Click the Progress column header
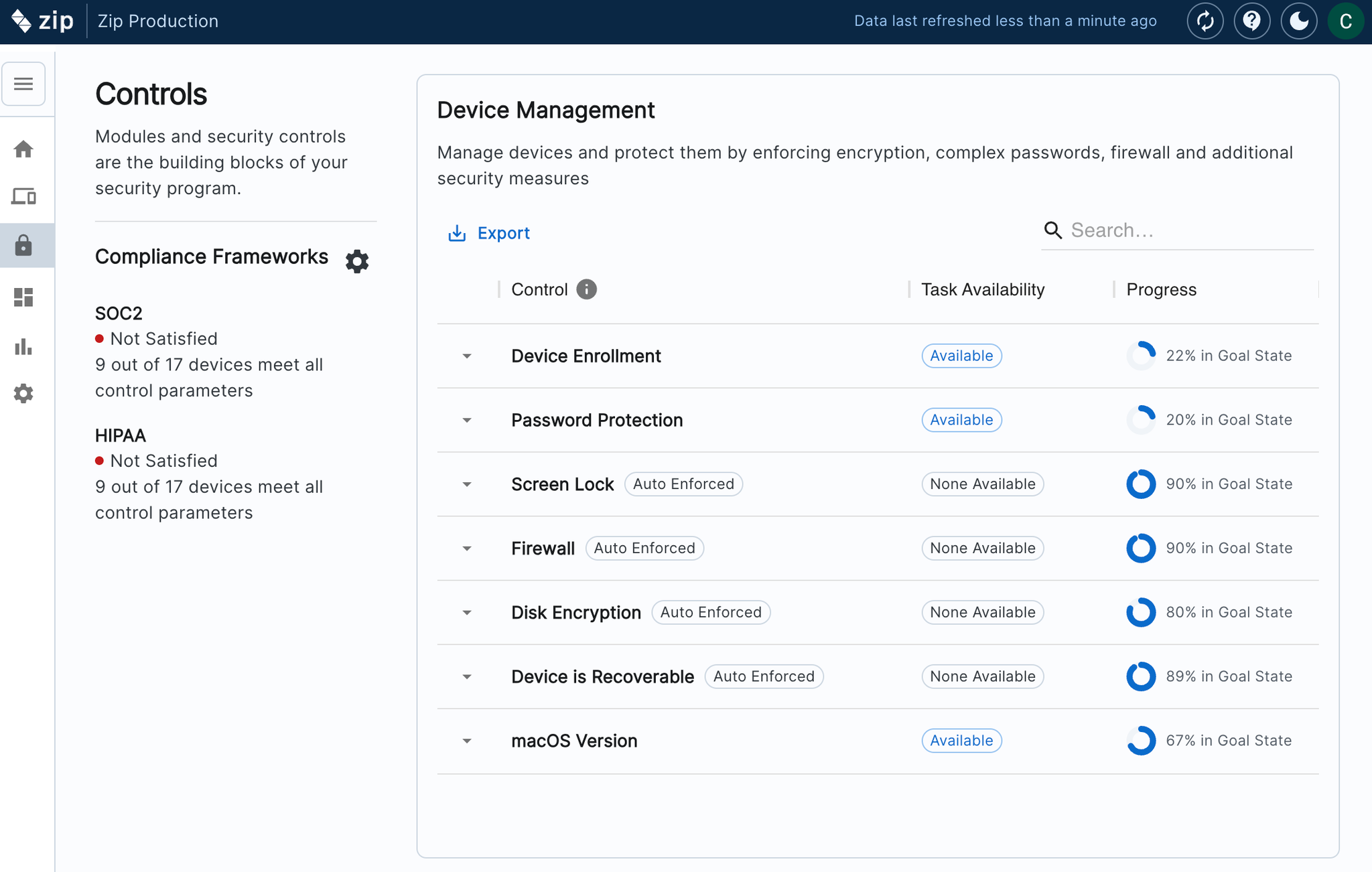Viewport: 1372px width, 872px height. coord(1161,289)
